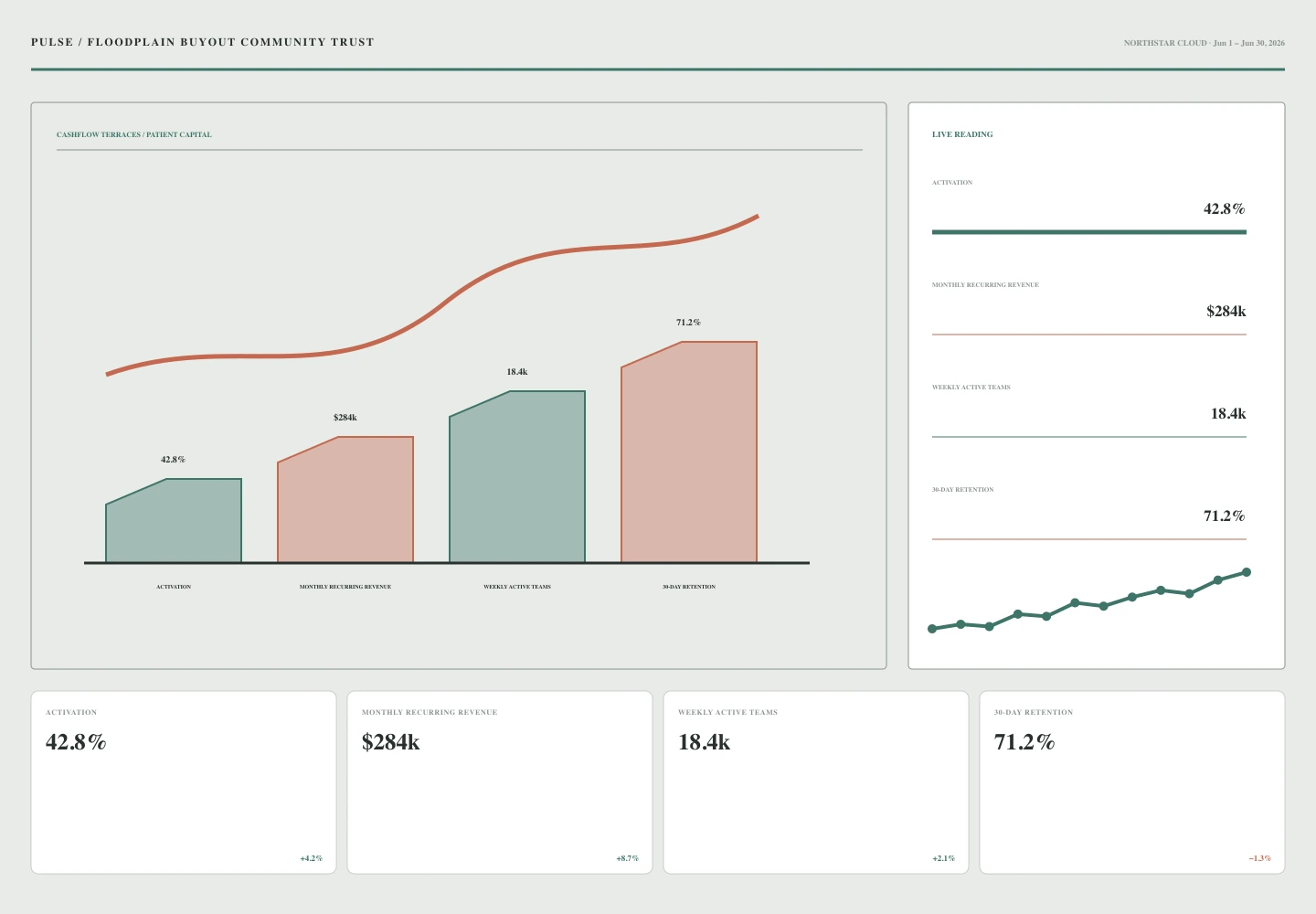
Task: Click the Activation bar in chart
Action: click(174, 521)
